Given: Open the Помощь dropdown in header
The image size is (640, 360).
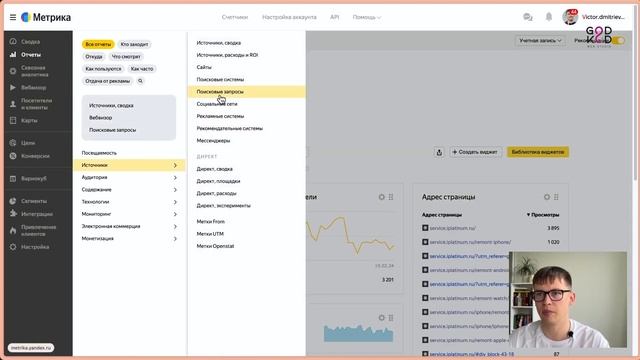Looking at the screenshot, I should coord(367,17).
